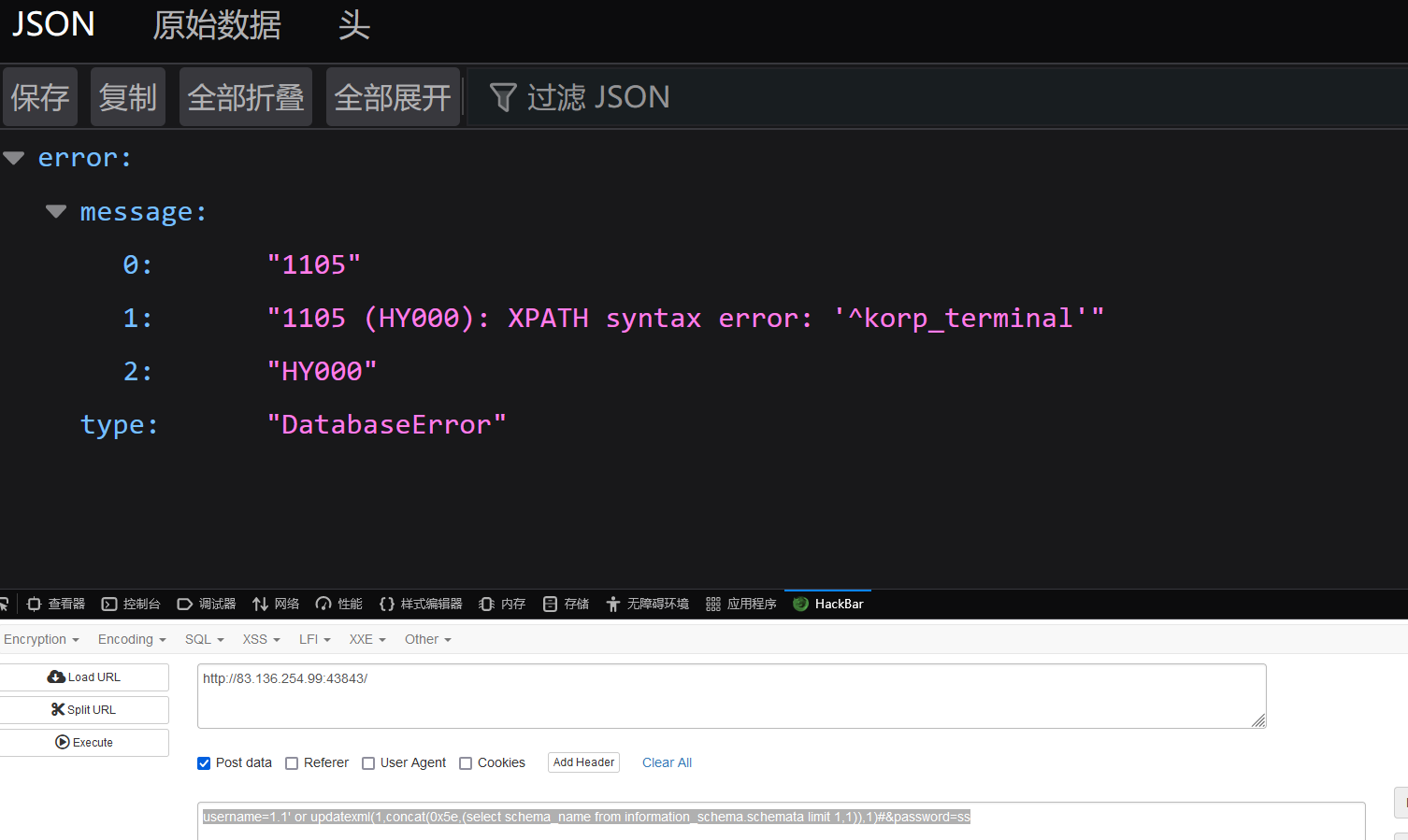
Task: Click the Clear All link
Action: point(667,762)
